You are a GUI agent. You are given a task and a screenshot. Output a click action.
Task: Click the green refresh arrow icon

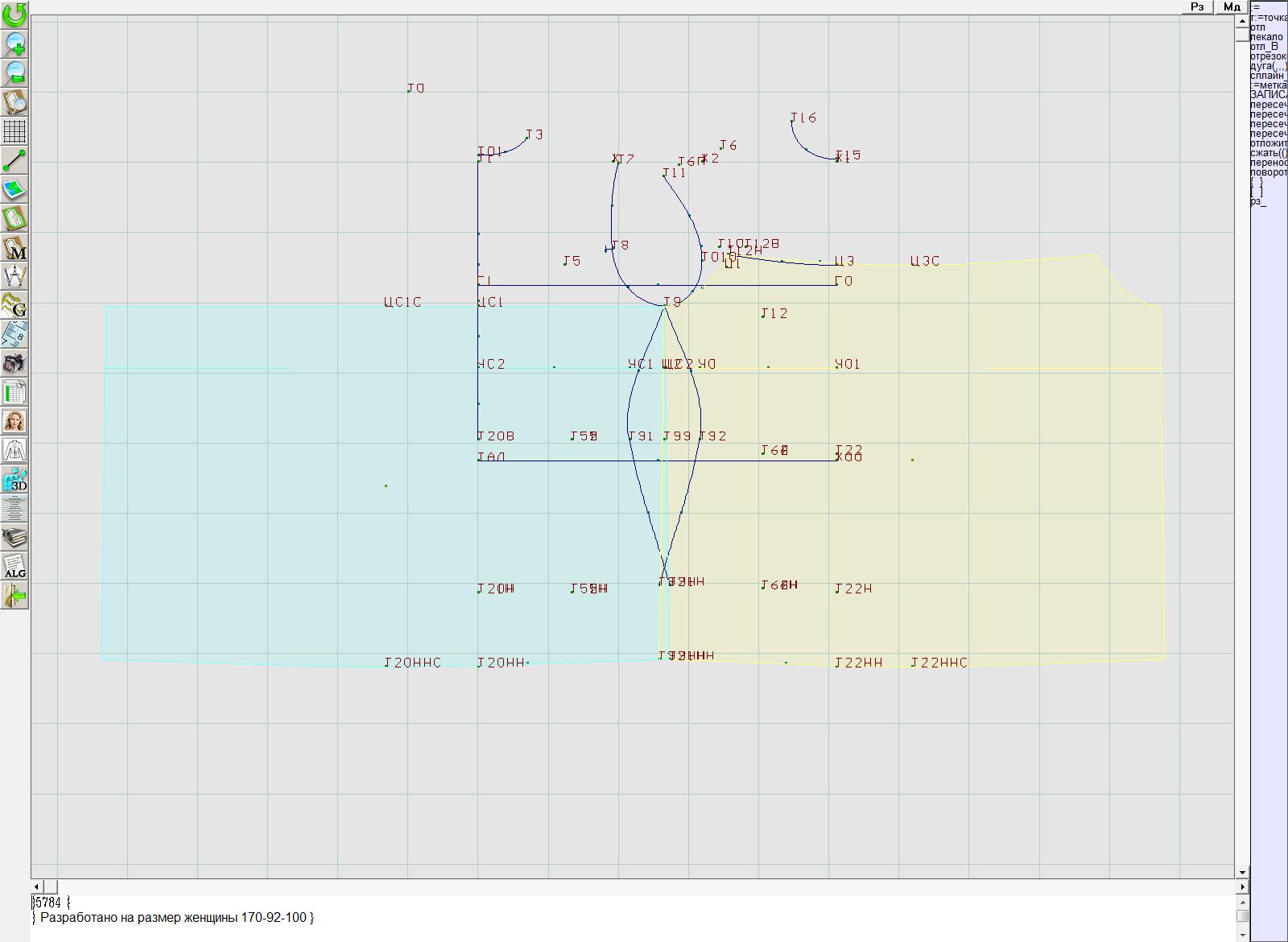coord(14,14)
